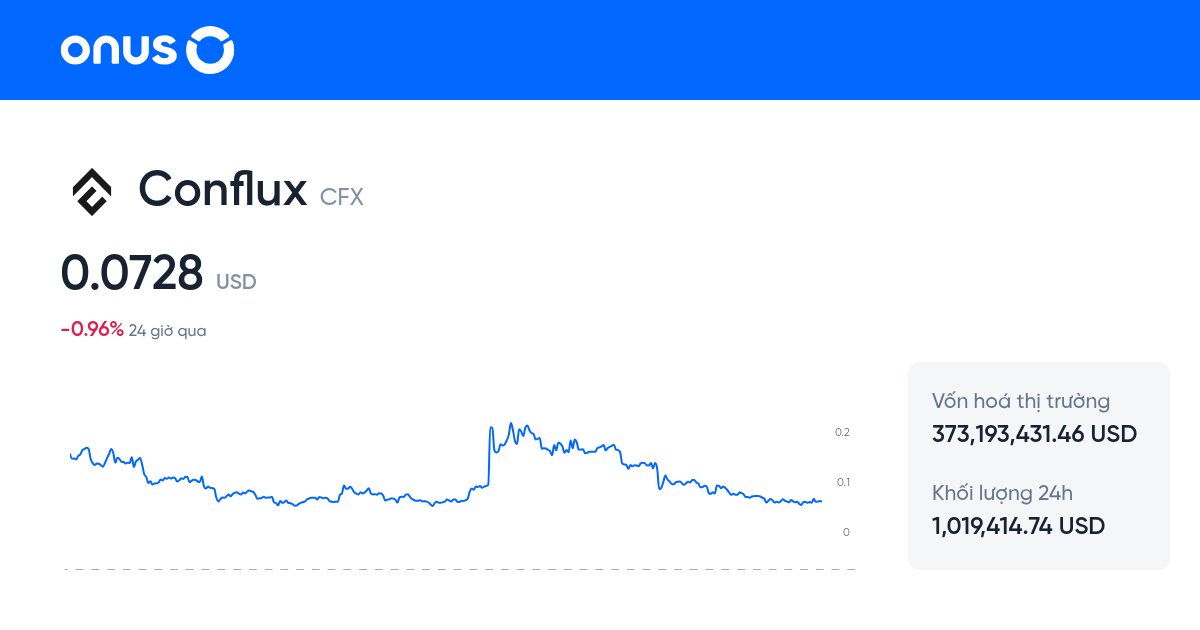Click the ONUS circular logo icon
The width and height of the screenshot is (1200, 630).
[210, 50]
